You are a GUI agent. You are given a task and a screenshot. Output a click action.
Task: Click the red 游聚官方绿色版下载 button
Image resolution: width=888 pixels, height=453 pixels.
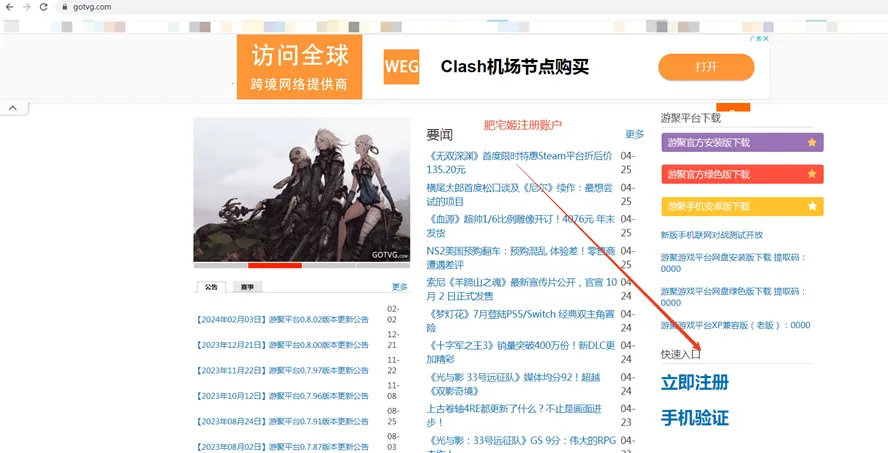[x=742, y=174]
